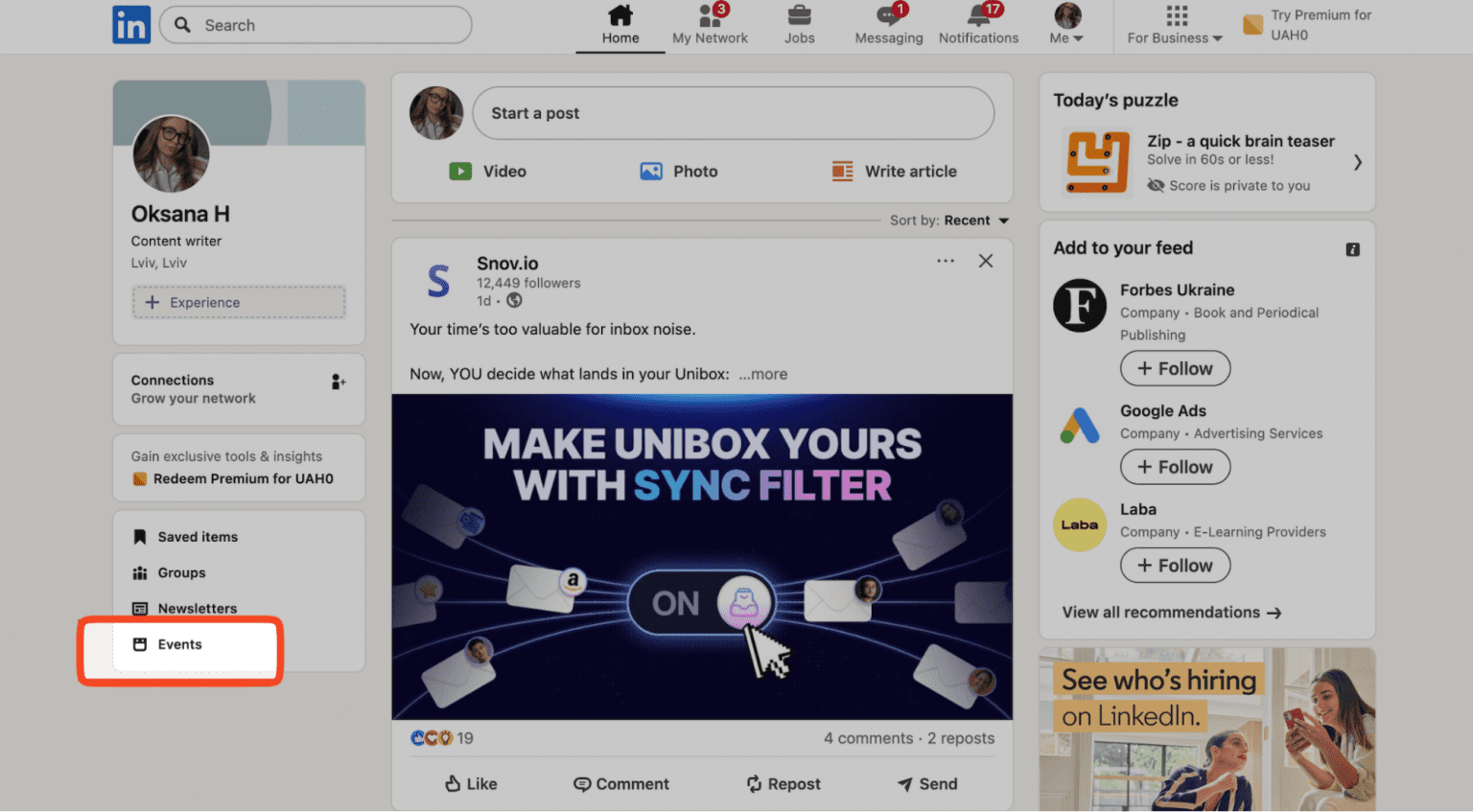Image resolution: width=1473 pixels, height=812 pixels.
Task: Open Snov.io company logo
Action: point(438,282)
